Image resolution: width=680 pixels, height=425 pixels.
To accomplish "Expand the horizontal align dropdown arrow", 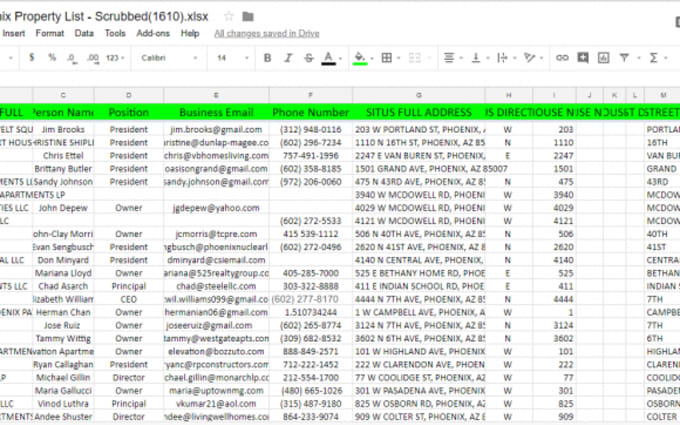I will [461, 58].
